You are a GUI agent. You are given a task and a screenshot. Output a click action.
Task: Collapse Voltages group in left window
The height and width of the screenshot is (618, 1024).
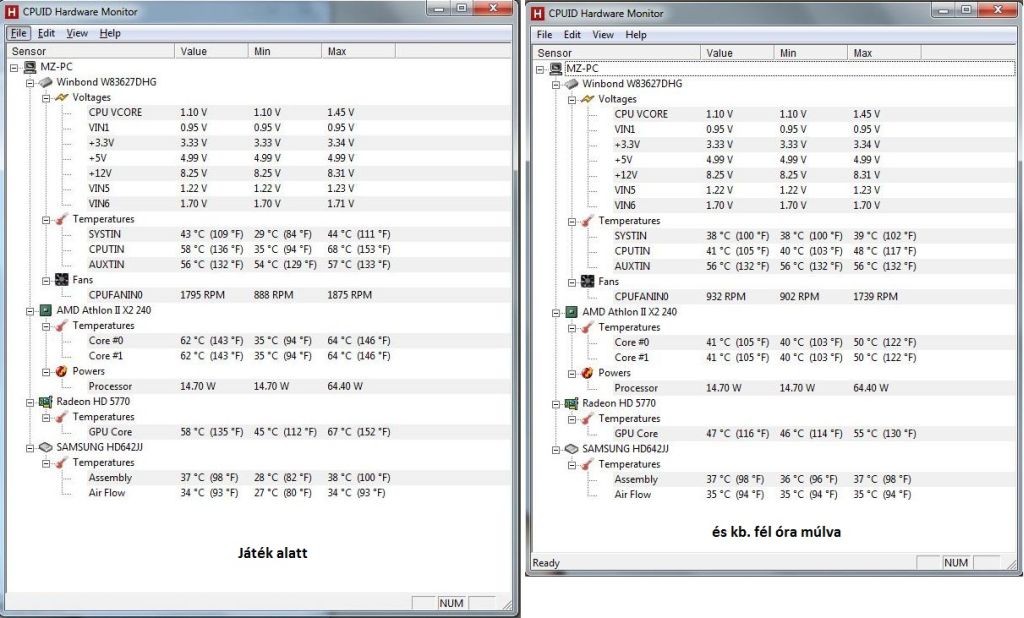[46, 98]
